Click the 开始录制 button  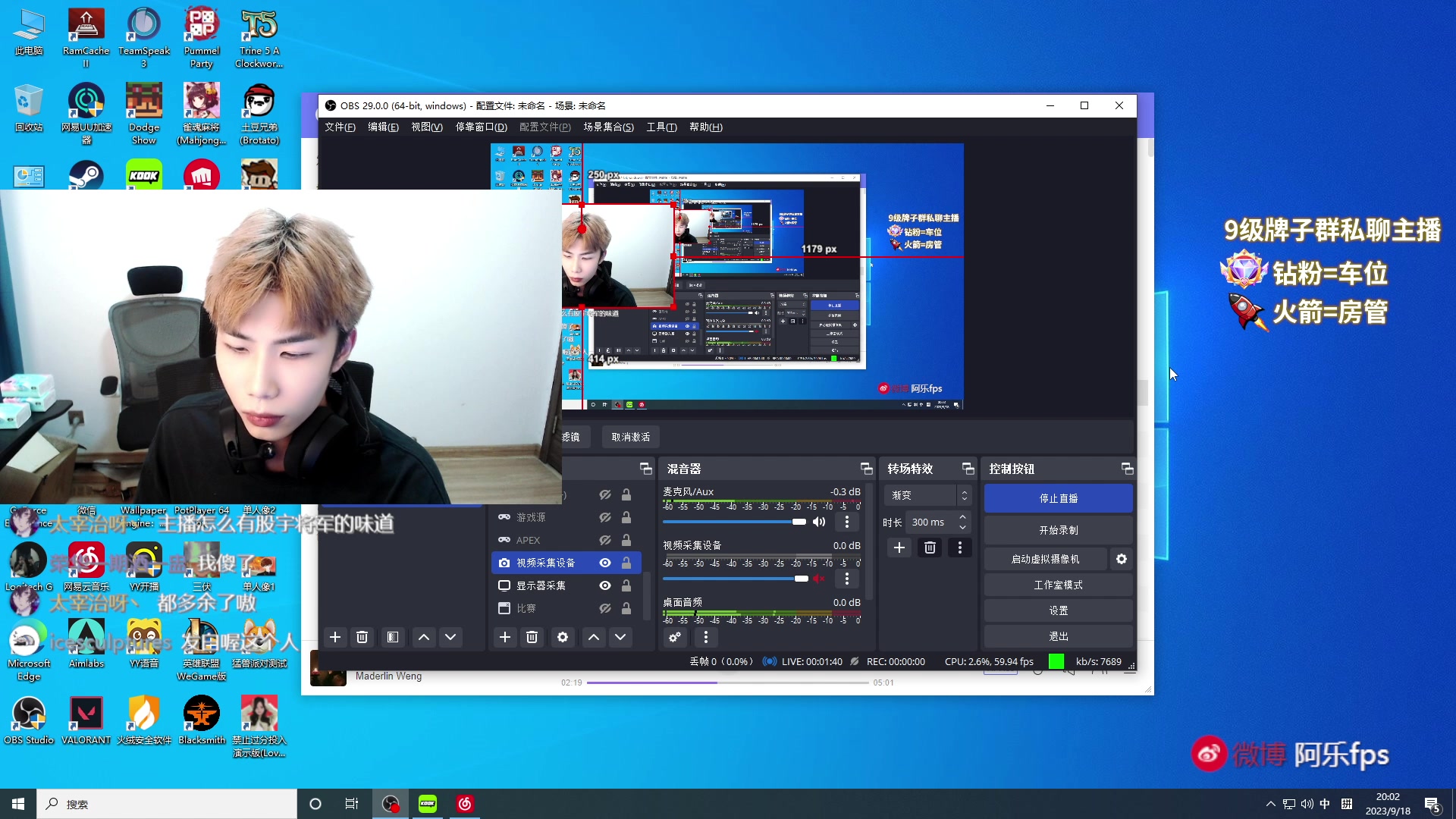[x=1058, y=530]
